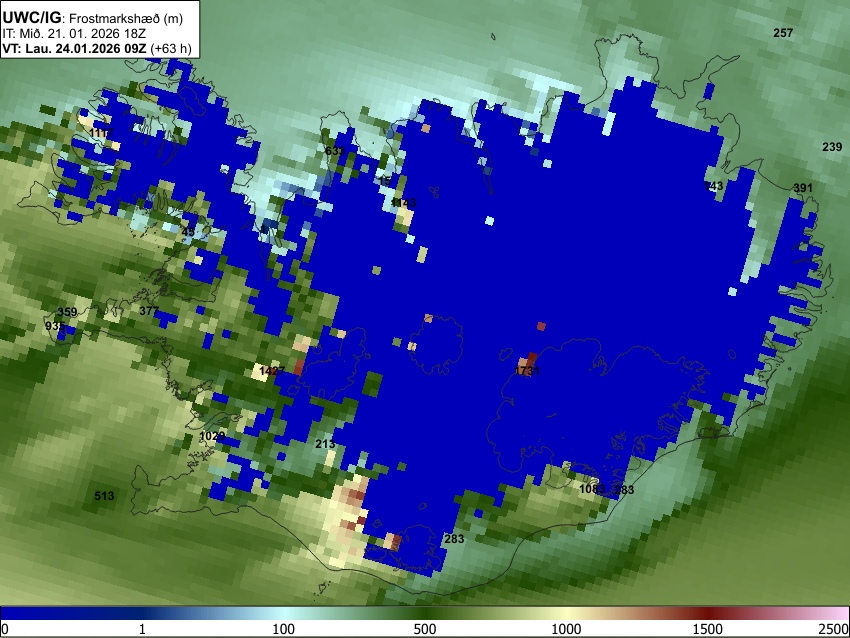Click the initial time line "IT: Mið. 21. 01. 2026 18Z"
Screen dimensions: 850x638
(74, 34)
